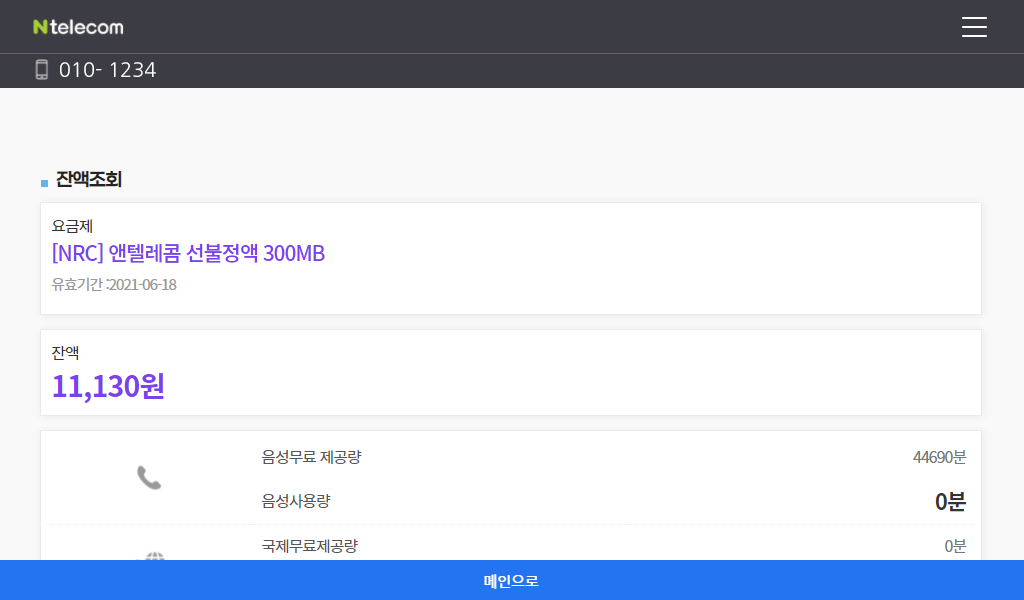
Task: Click the 잔액 label
Action: [x=65, y=353]
